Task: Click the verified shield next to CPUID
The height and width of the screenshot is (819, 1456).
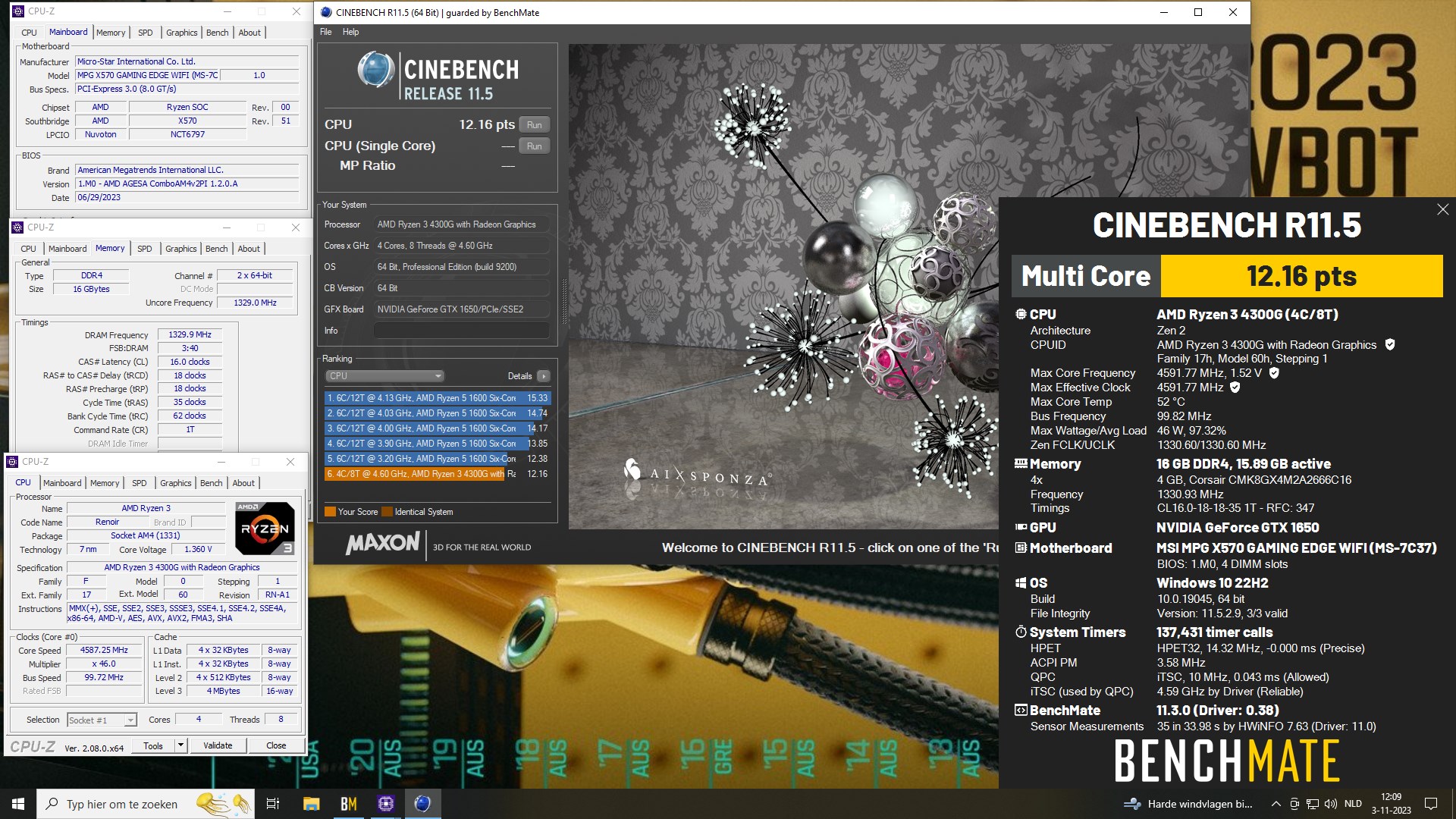Action: (1390, 345)
